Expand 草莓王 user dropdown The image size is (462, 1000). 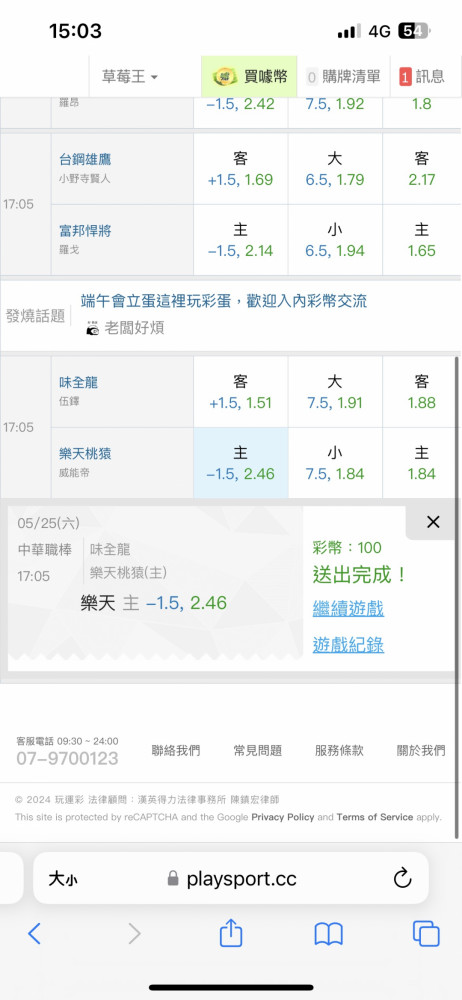point(130,77)
